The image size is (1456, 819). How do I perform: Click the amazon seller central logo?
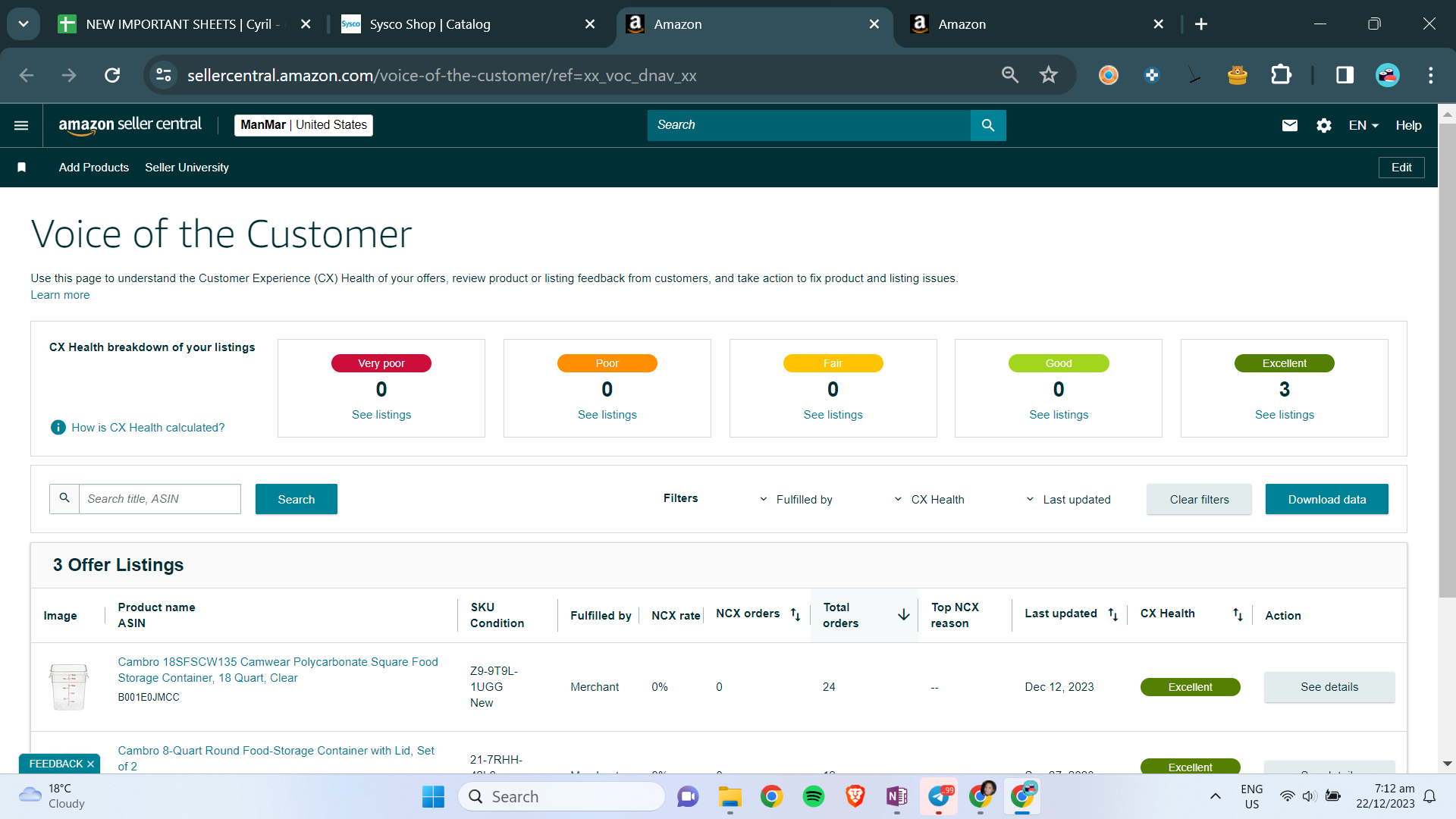click(x=130, y=125)
